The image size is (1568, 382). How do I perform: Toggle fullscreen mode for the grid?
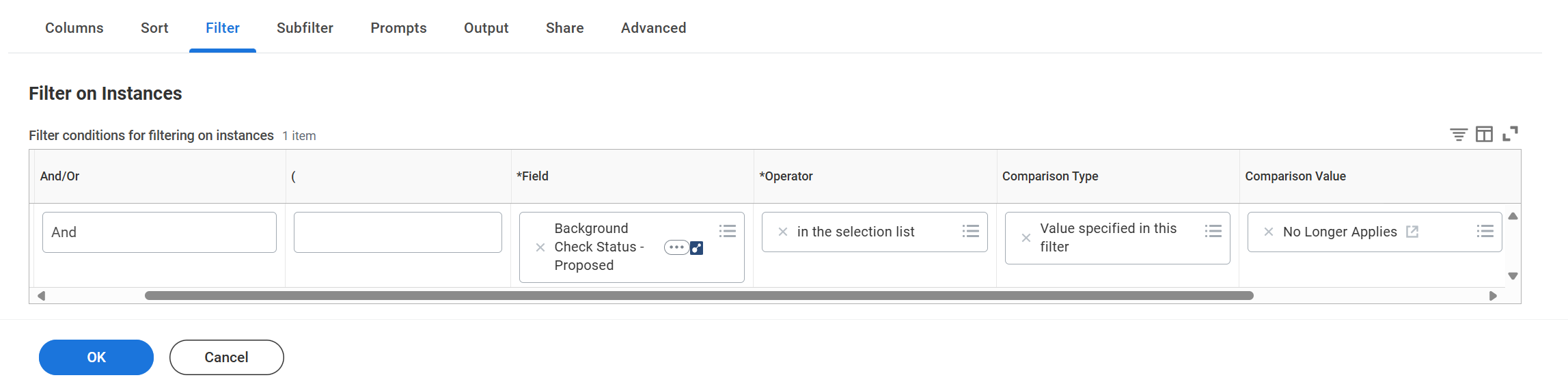[x=1510, y=134]
